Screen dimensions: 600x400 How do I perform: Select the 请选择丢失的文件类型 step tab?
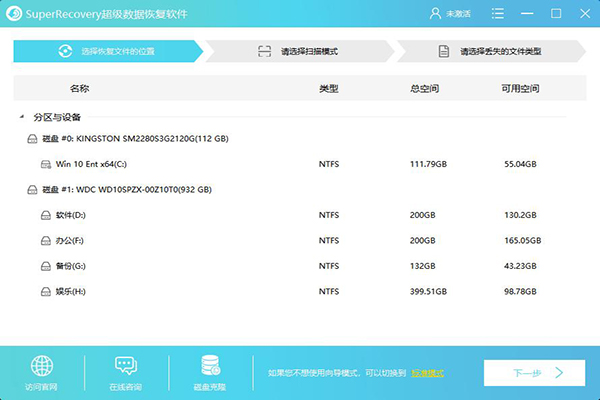click(491, 51)
